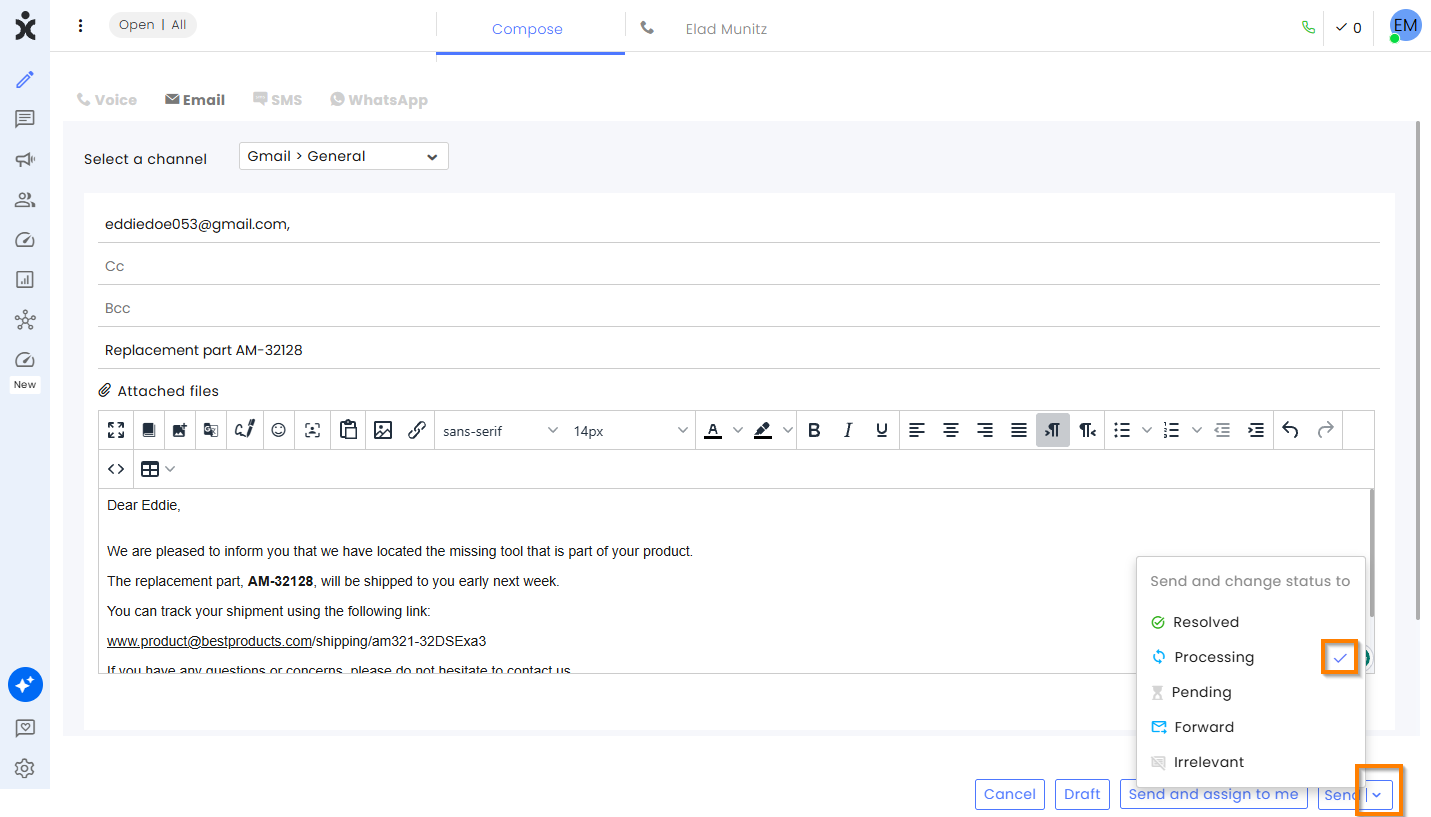Undo the last edit
The image size is (1431, 817).
tap(1291, 430)
